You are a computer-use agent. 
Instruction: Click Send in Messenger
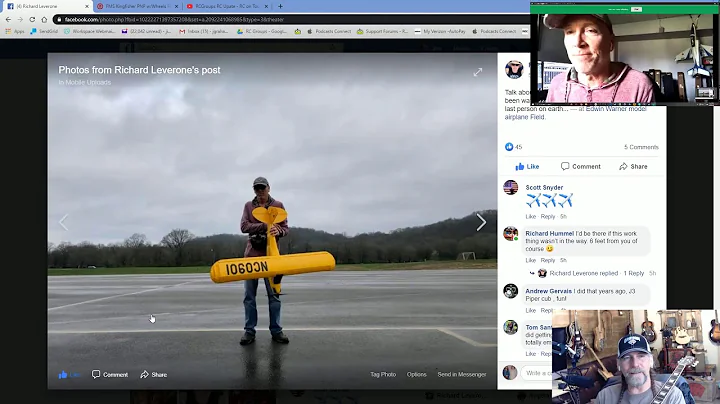pos(461,375)
